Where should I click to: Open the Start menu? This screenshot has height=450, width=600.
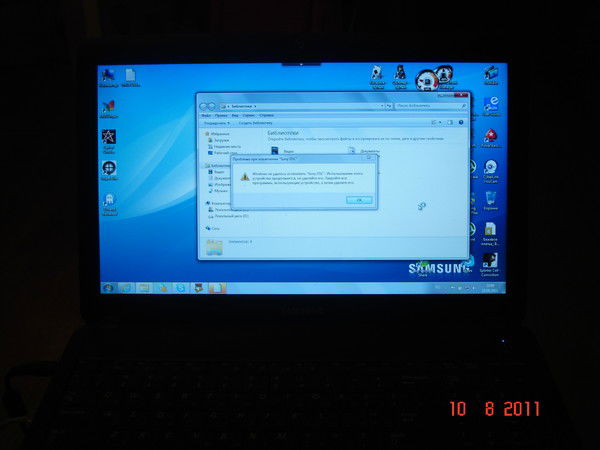pyautogui.click(x=108, y=288)
